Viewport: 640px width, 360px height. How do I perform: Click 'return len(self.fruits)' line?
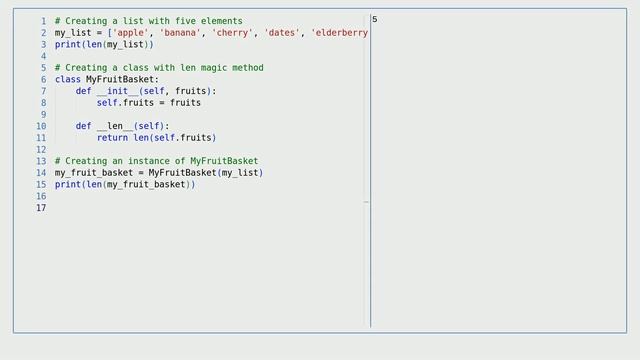[156, 138]
